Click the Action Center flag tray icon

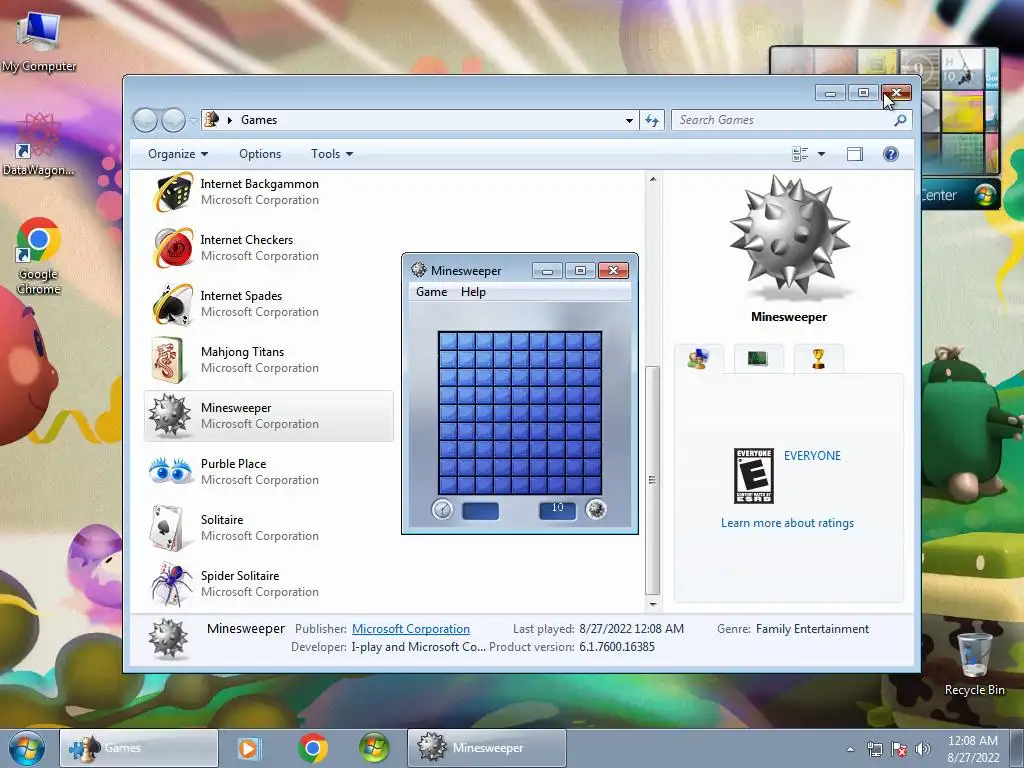click(899, 749)
